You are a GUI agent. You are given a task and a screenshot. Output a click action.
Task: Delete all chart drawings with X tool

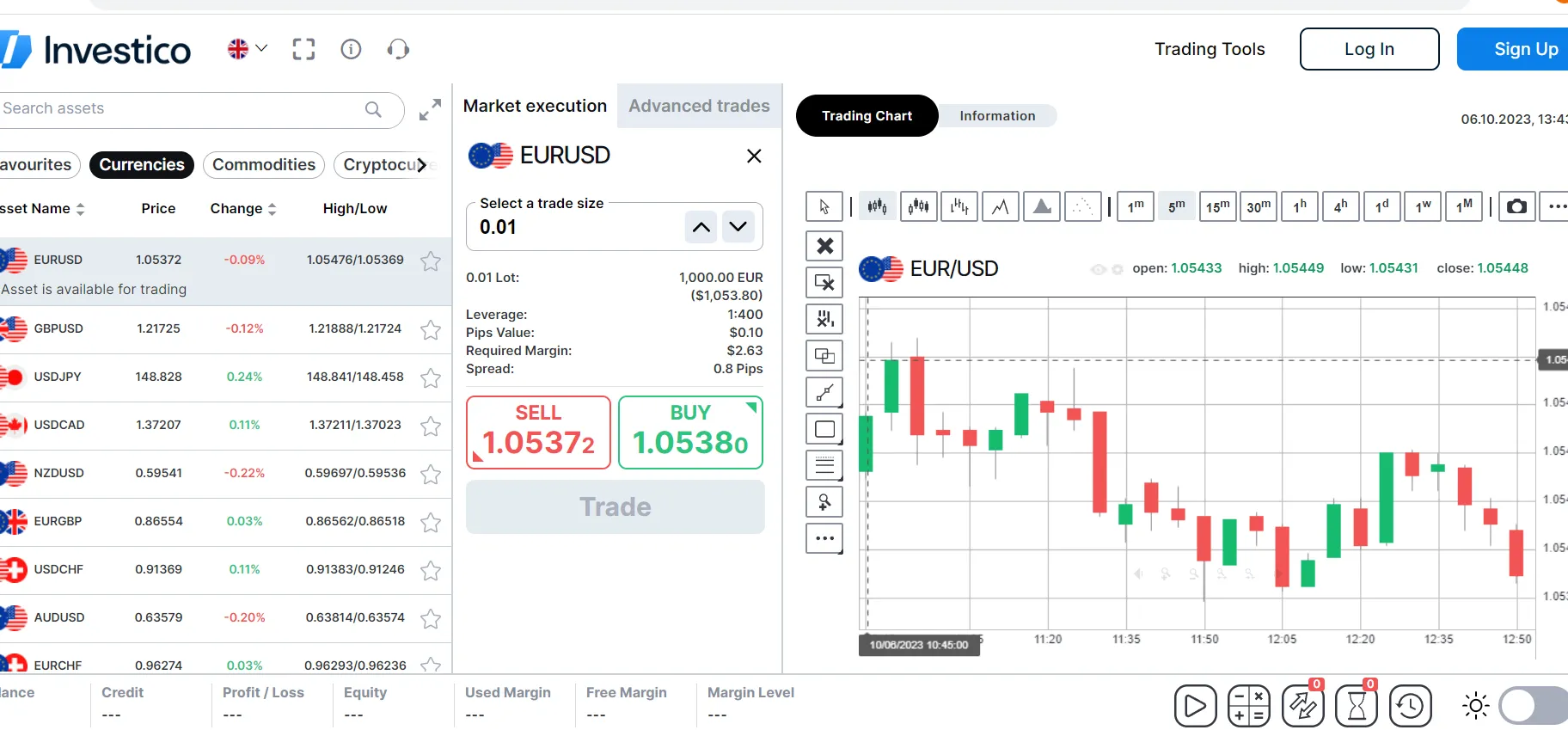click(x=824, y=246)
